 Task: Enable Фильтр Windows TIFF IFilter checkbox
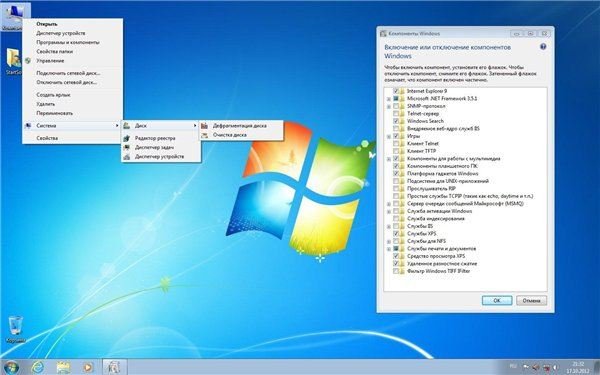coord(396,271)
